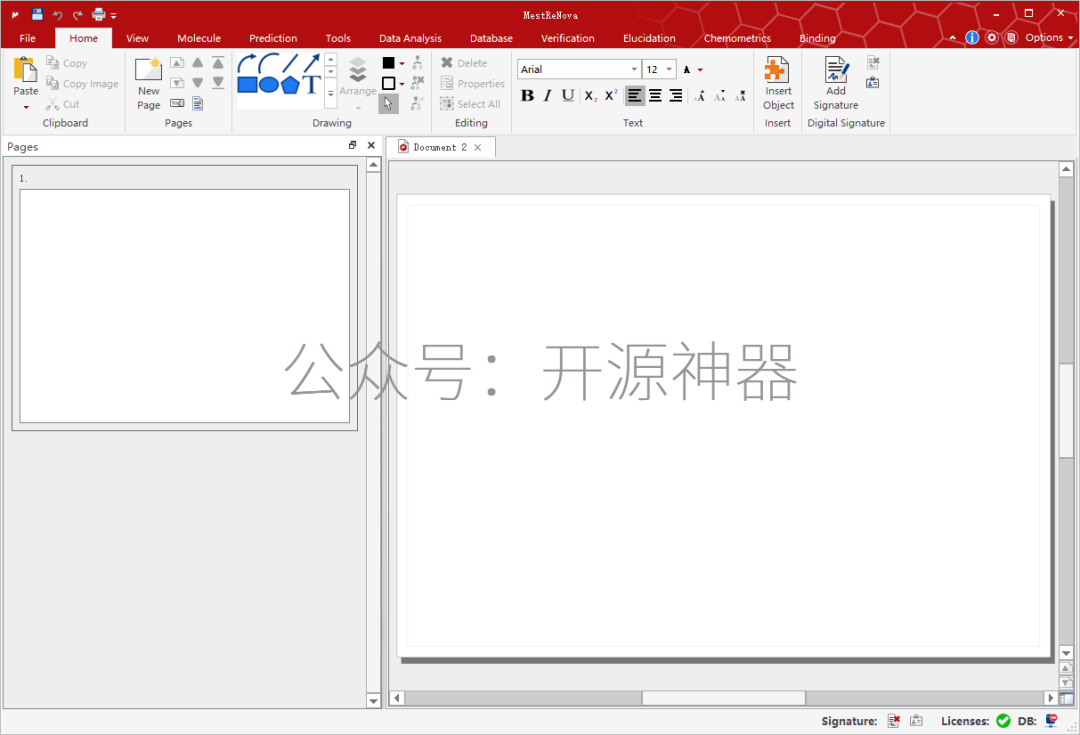Switch to the Prediction ribbon tab
The image size is (1080, 735).
click(x=273, y=38)
